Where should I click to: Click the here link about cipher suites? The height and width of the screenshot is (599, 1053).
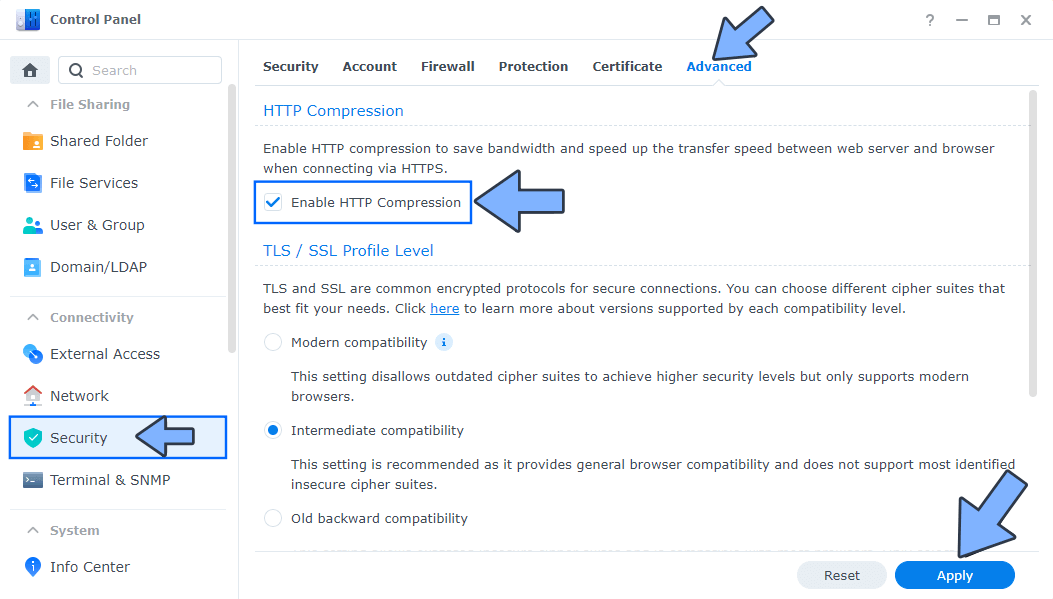point(444,308)
